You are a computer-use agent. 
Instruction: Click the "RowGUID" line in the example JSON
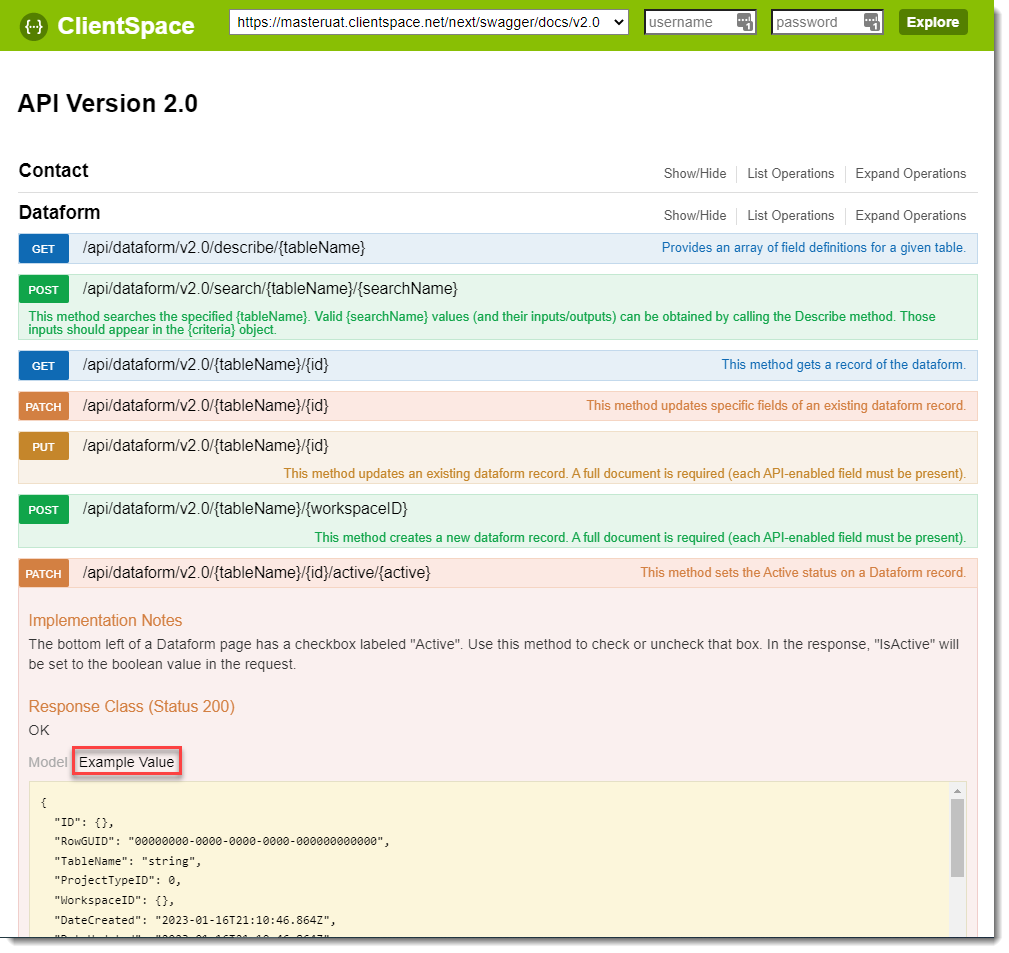[222, 842]
